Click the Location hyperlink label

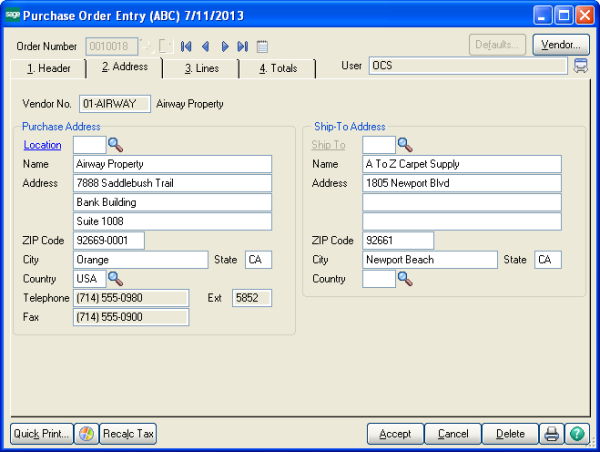(43, 145)
